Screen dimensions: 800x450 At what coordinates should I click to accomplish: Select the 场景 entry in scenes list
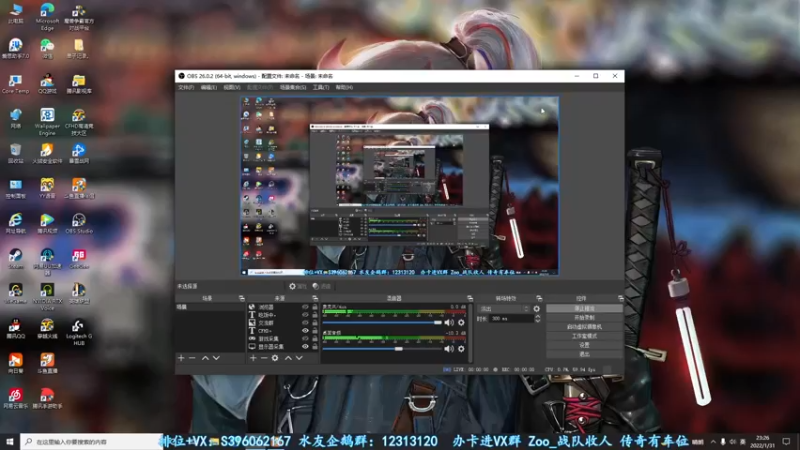(x=210, y=307)
